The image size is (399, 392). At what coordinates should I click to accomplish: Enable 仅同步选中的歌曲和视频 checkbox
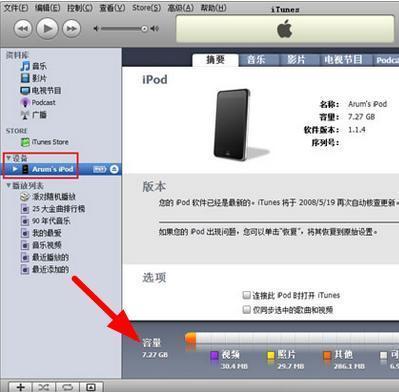point(247,310)
